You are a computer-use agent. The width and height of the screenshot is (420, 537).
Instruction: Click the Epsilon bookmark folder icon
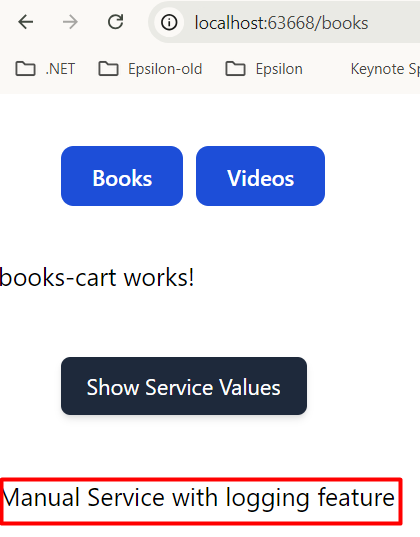[235, 69]
